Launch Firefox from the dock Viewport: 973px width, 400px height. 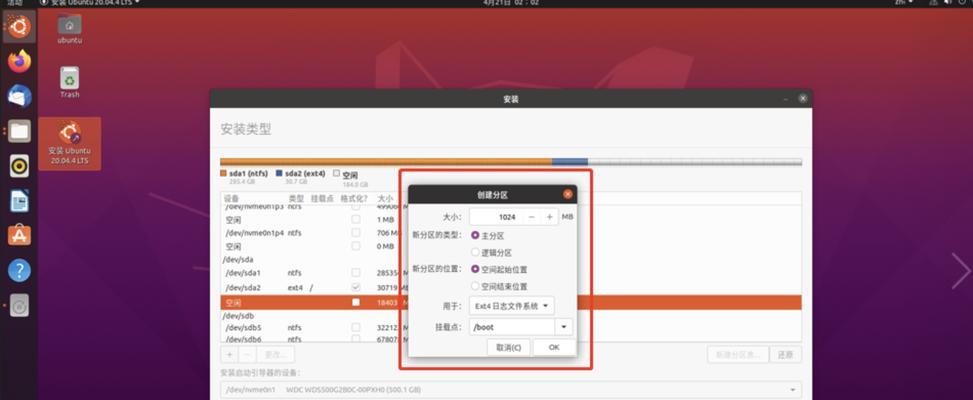[x=19, y=61]
